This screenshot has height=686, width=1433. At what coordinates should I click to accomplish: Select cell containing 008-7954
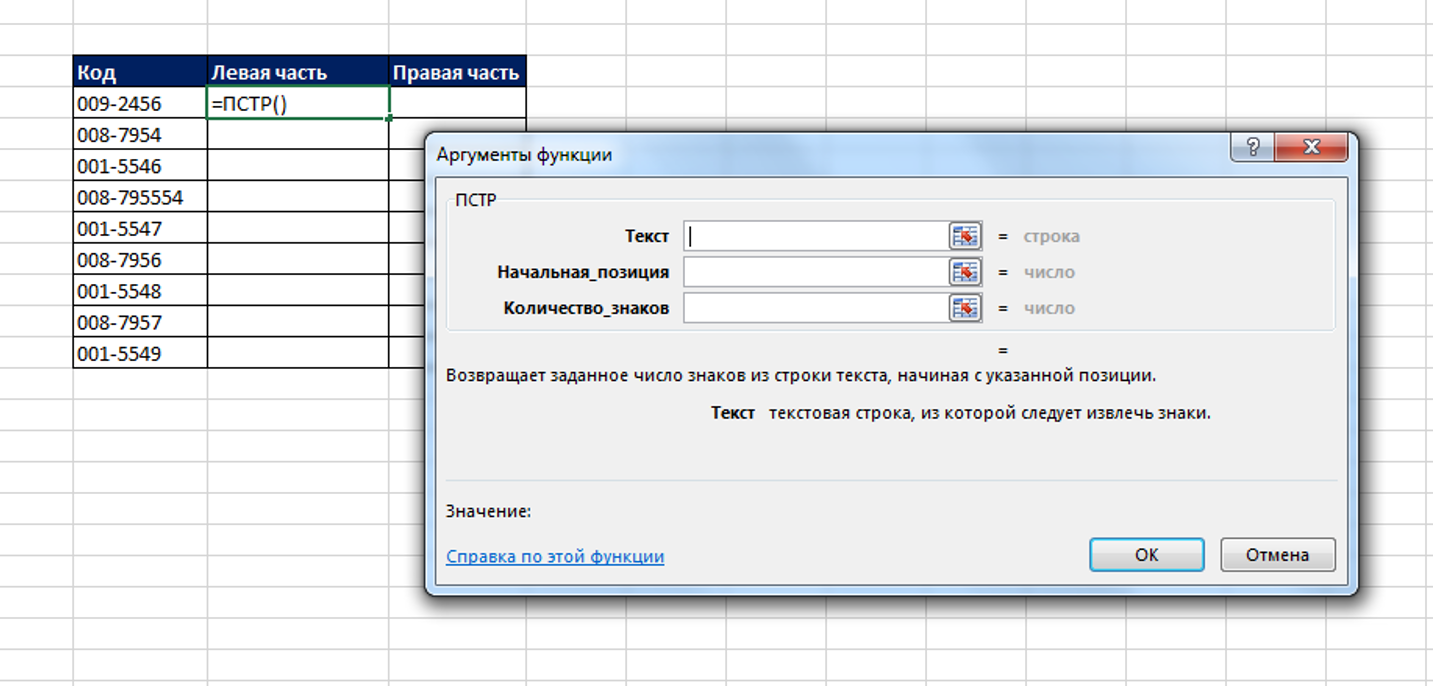tap(140, 135)
